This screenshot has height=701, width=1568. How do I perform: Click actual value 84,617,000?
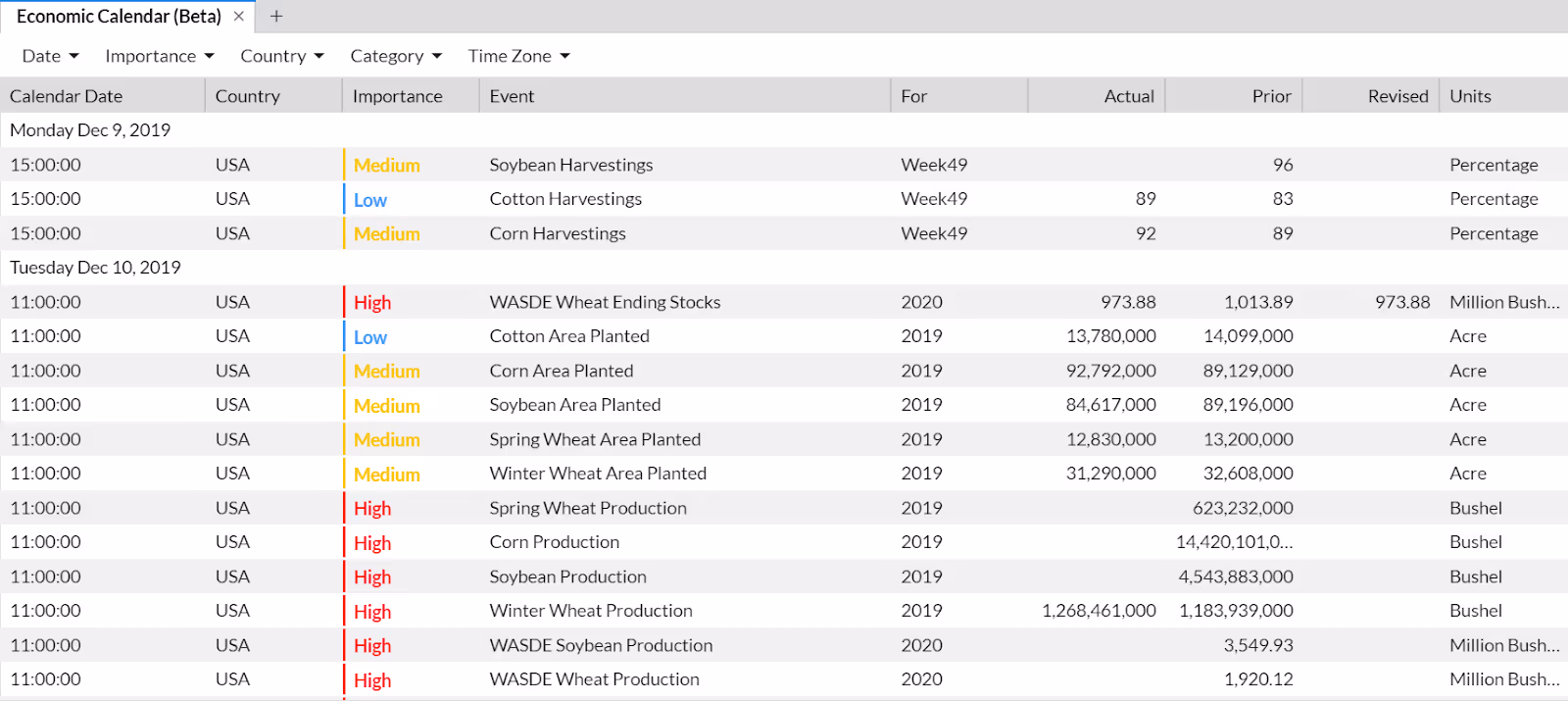(1111, 405)
